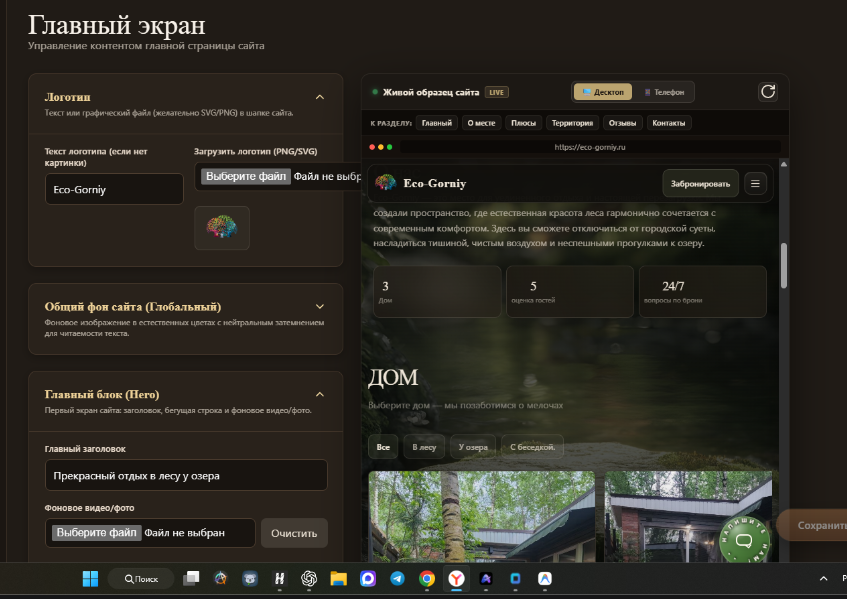Choose a logo file to upload

pos(246,176)
